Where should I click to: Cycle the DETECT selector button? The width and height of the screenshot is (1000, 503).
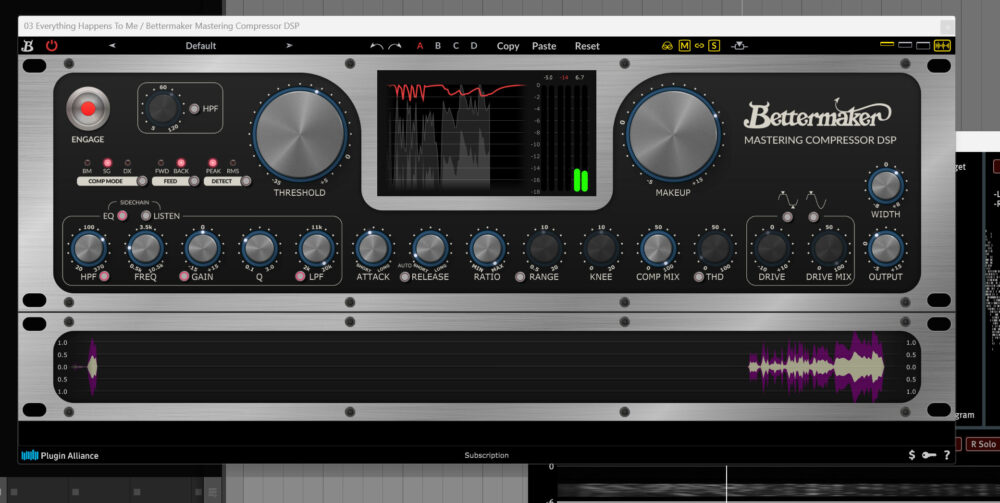pos(246,181)
